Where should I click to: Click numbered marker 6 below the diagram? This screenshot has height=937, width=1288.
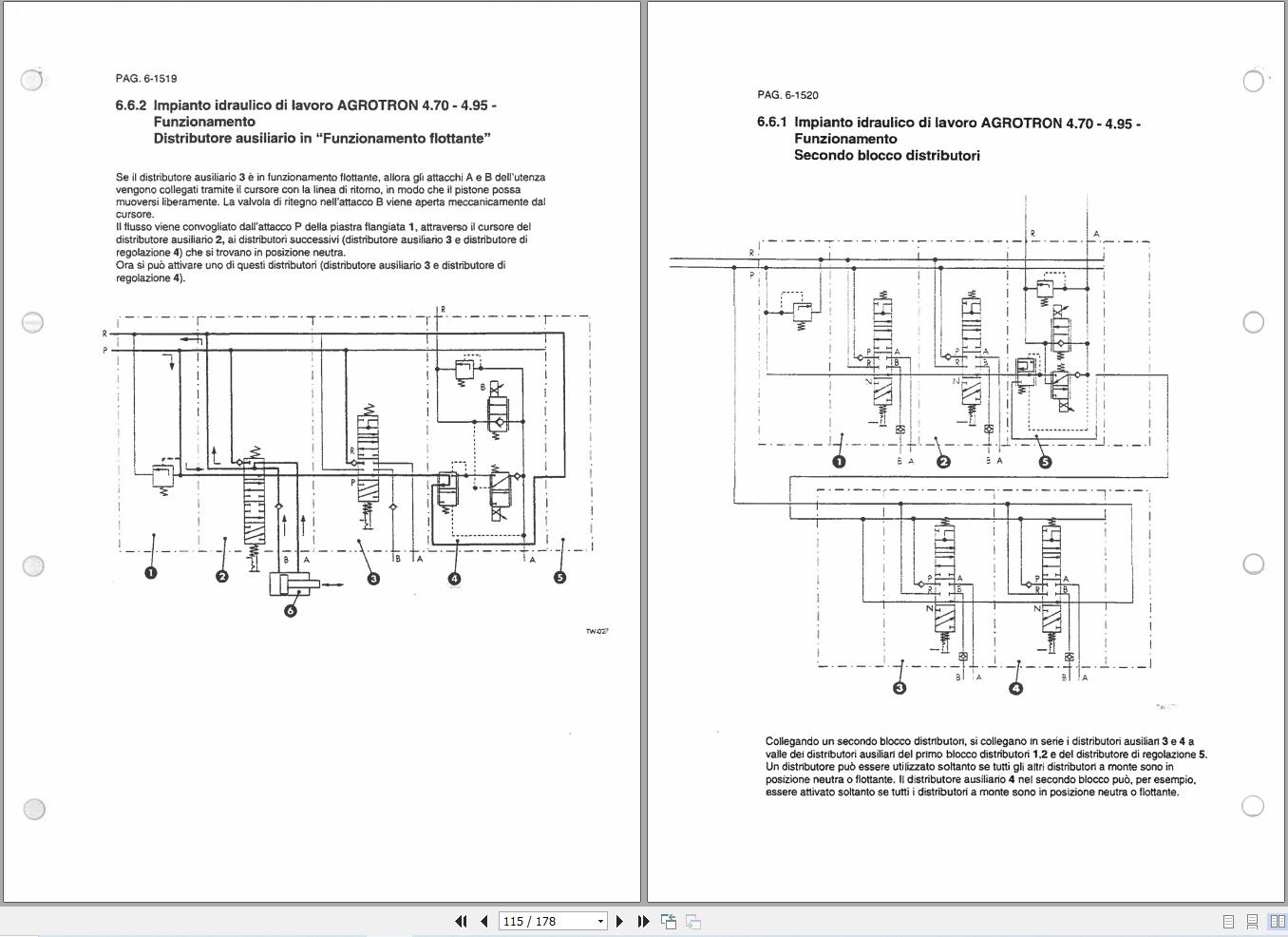click(291, 609)
